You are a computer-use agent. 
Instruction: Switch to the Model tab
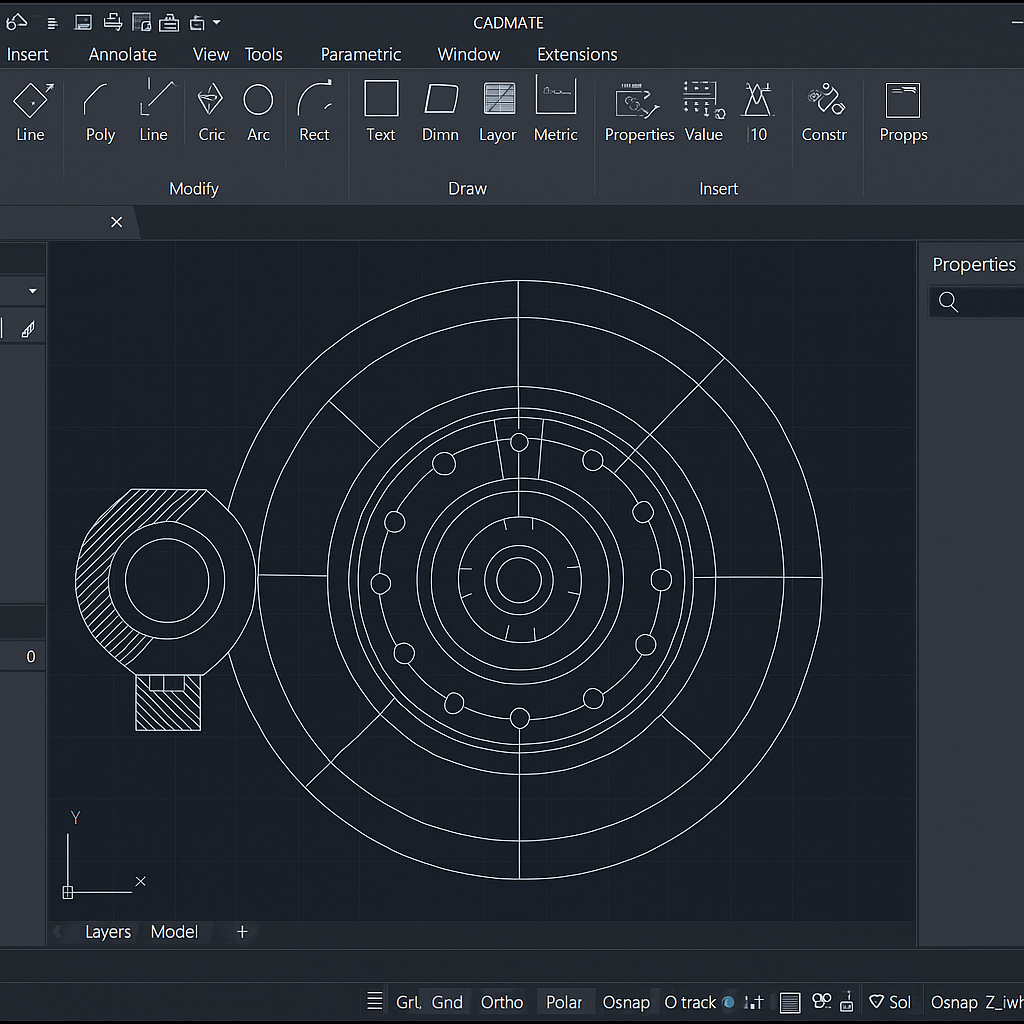(174, 931)
